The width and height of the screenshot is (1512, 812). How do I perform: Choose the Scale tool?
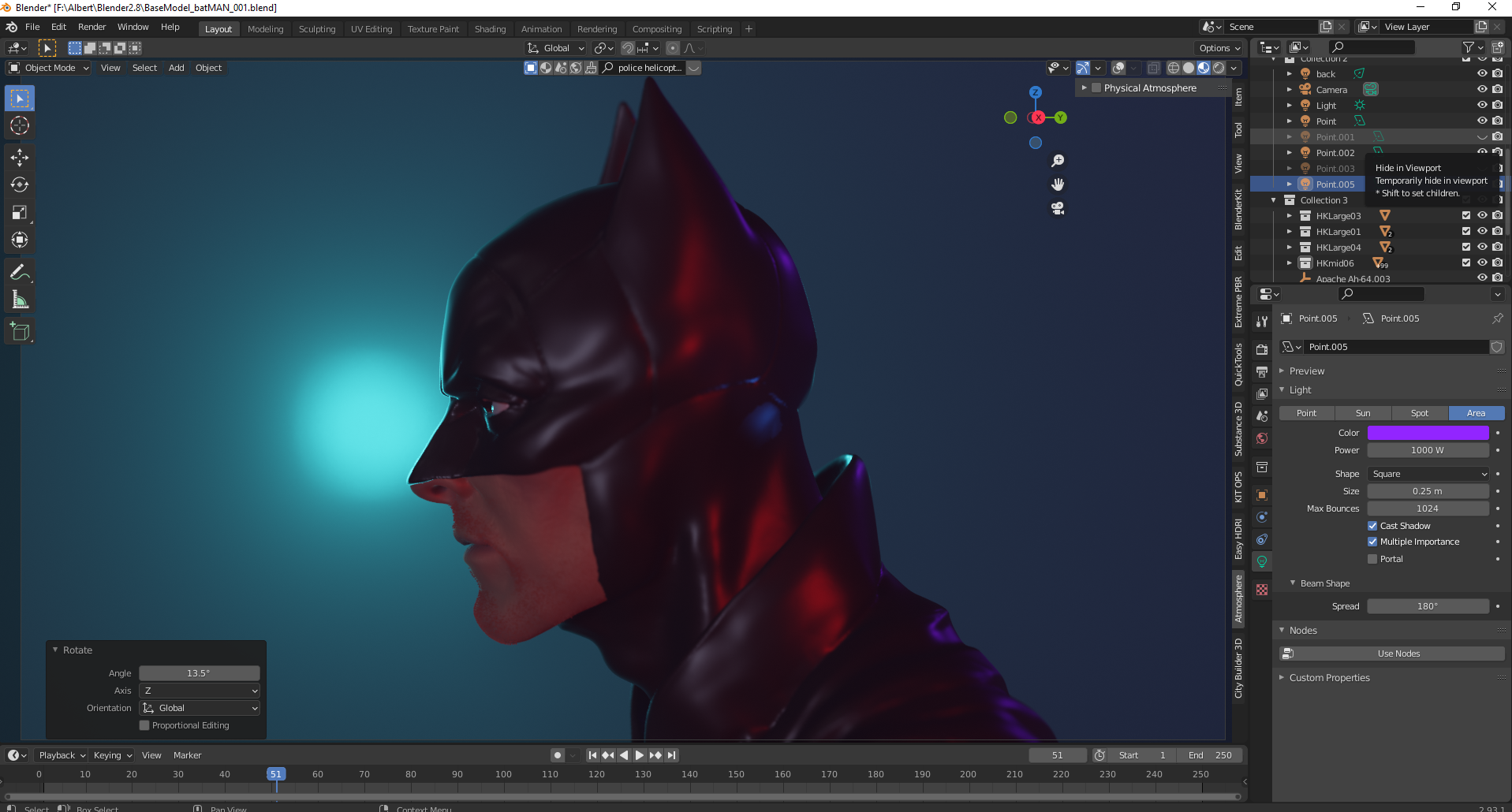20,213
